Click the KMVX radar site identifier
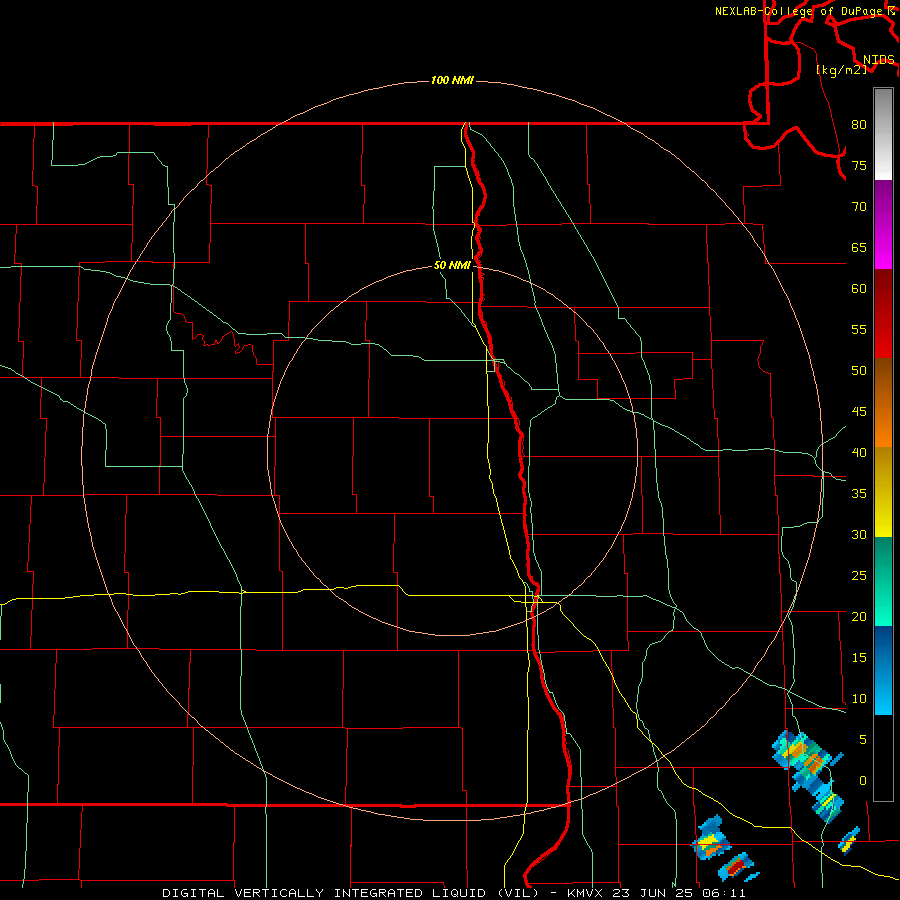This screenshot has width=900, height=900. [585, 893]
